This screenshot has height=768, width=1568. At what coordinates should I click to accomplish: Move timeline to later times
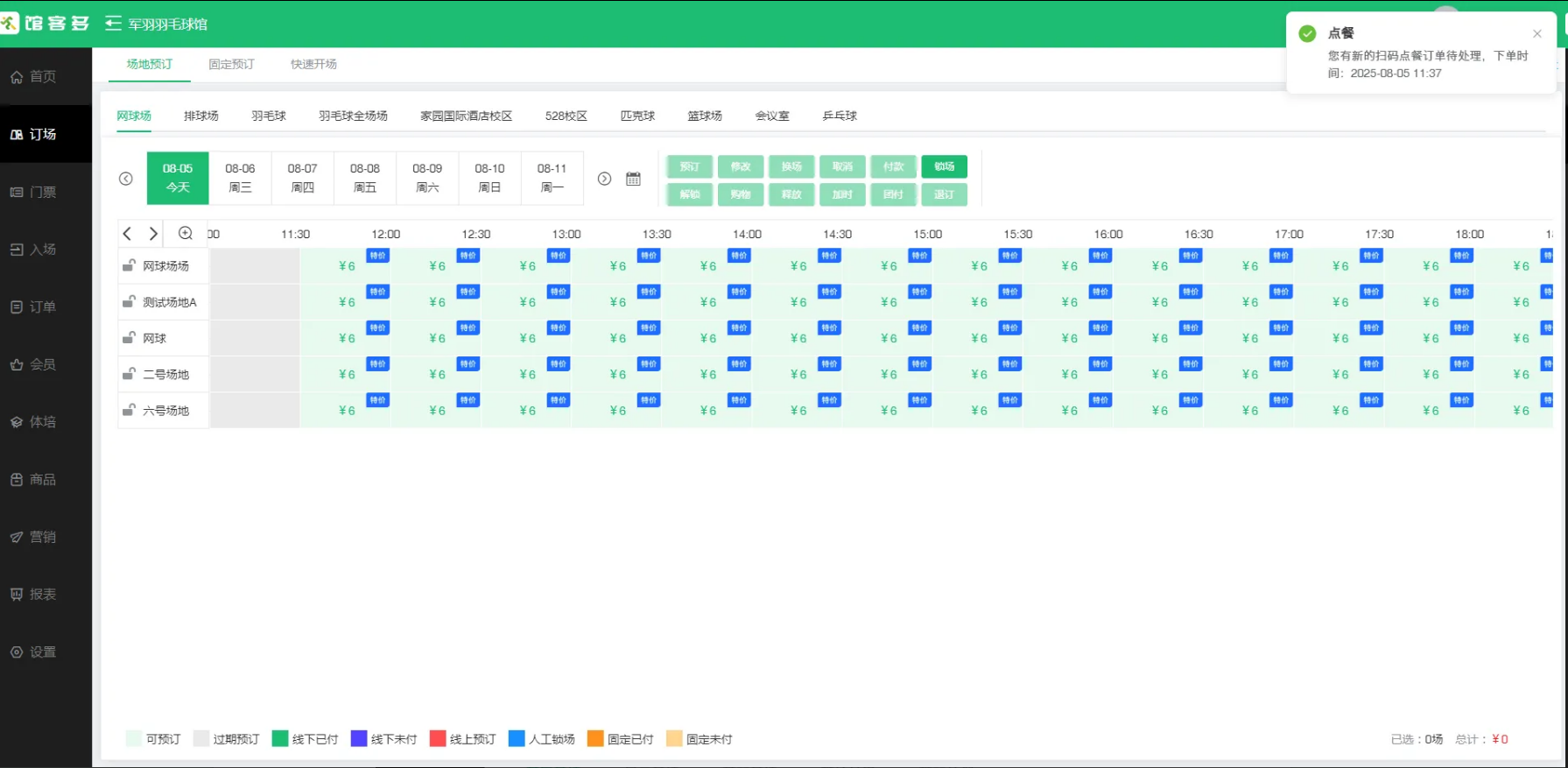(x=153, y=233)
